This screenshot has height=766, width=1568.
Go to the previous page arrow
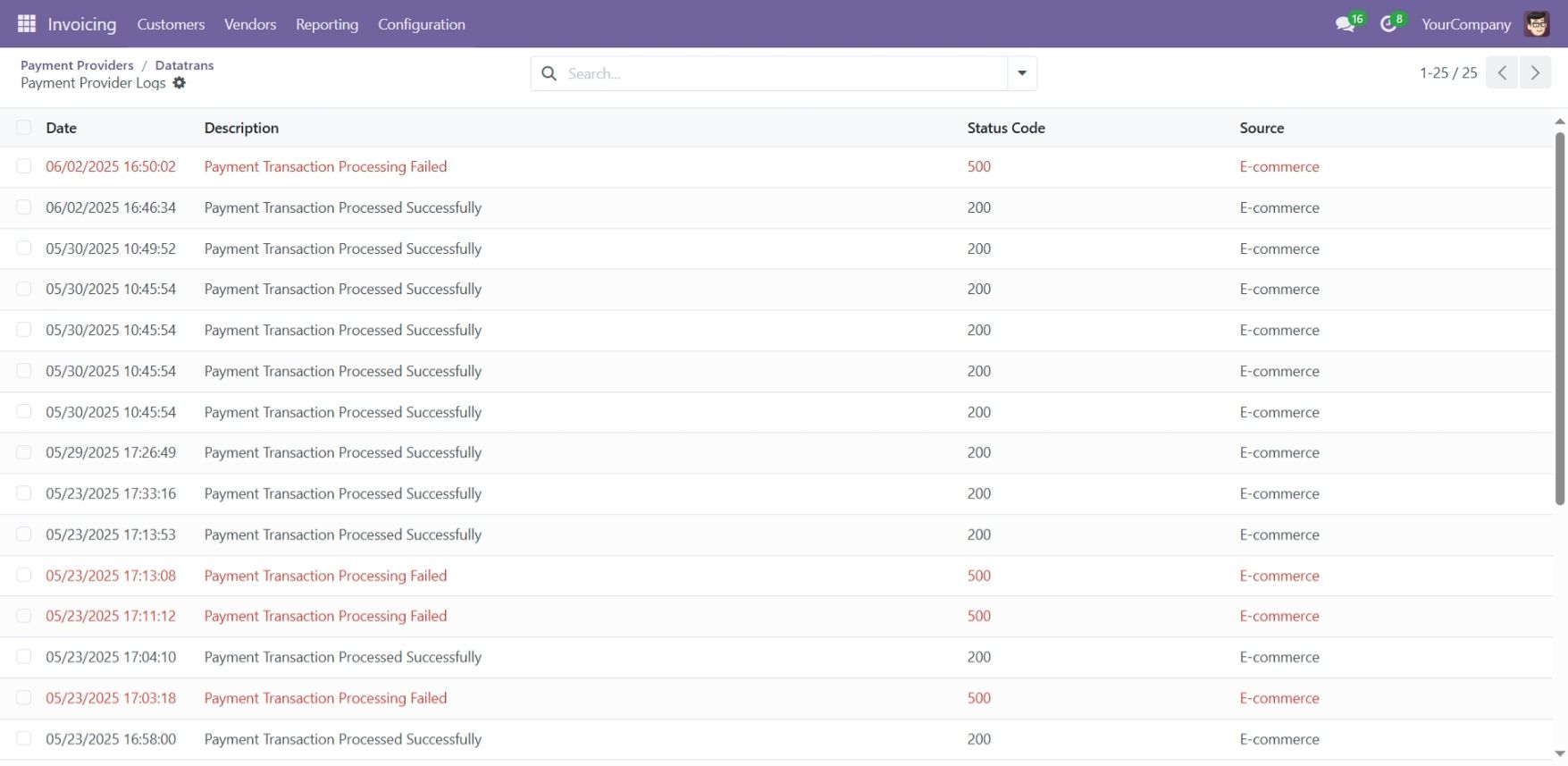click(1503, 73)
